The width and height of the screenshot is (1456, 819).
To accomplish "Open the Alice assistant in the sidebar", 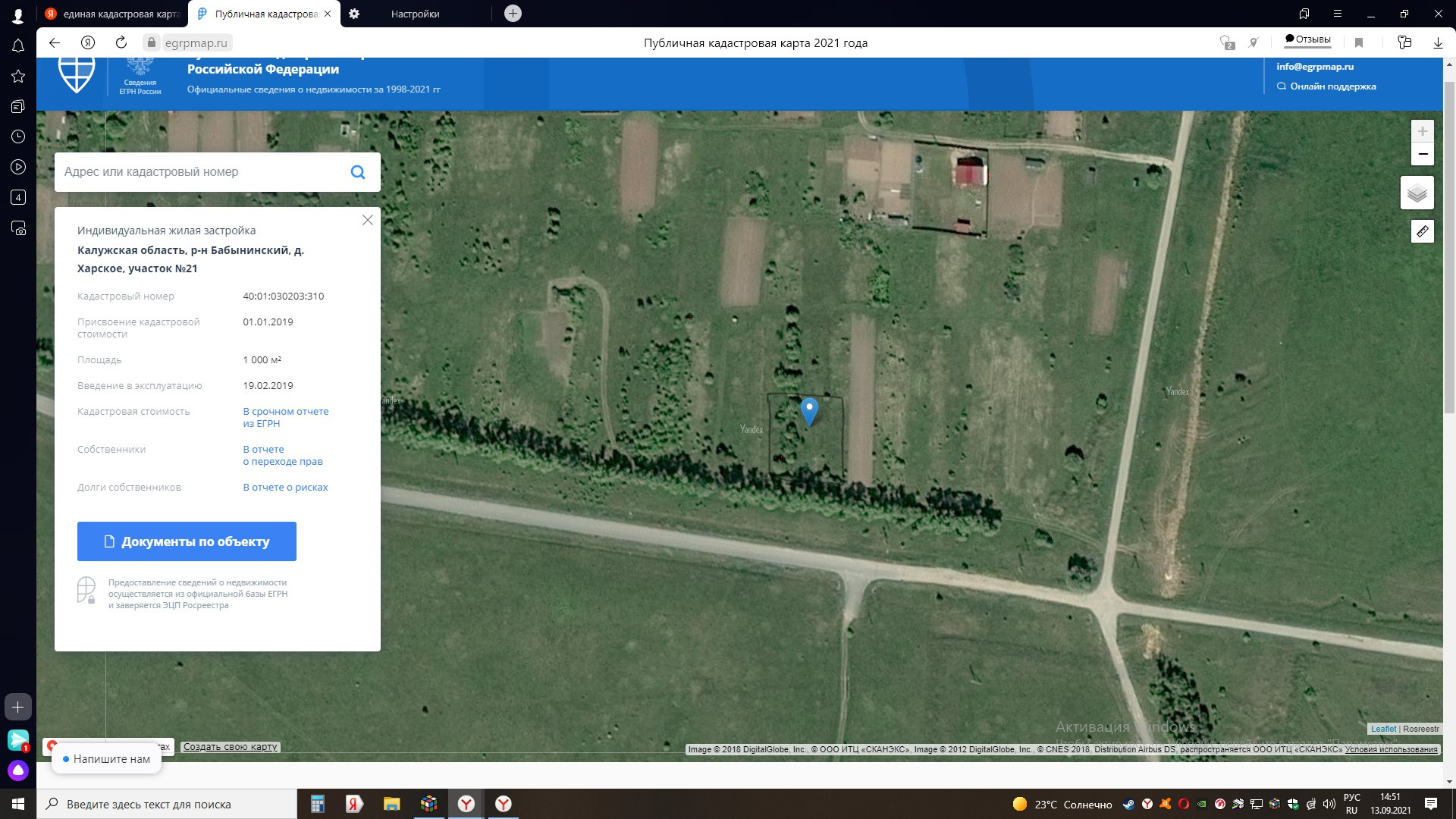I will (x=18, y=771).
